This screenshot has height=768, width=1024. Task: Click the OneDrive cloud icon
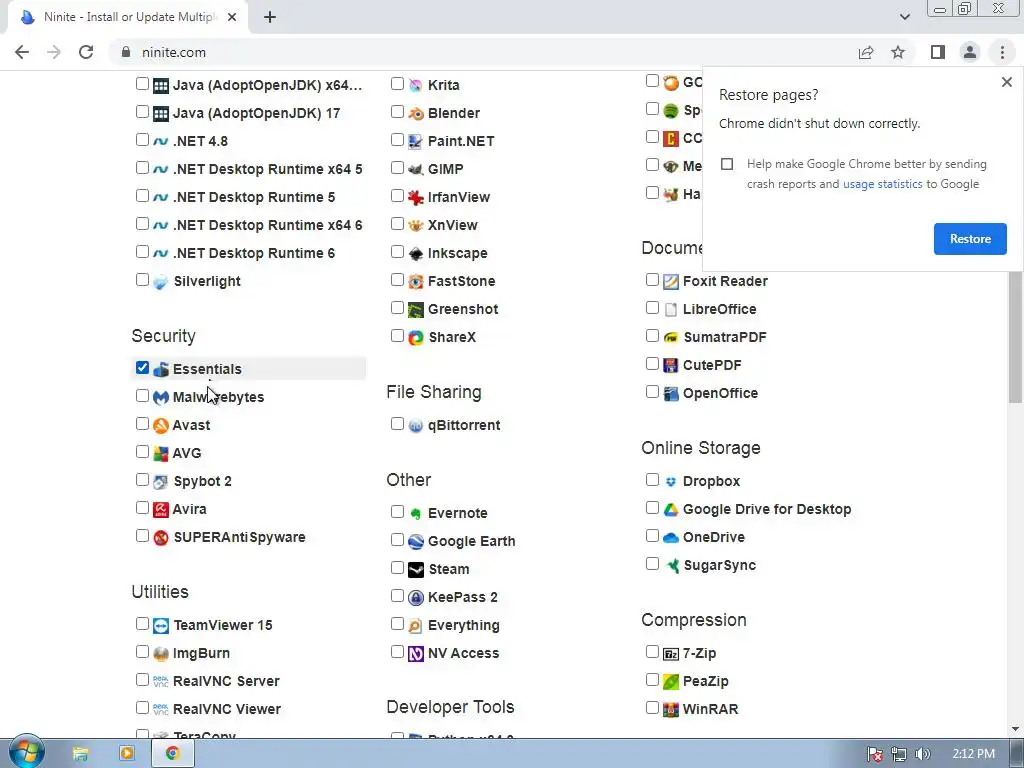point(671,537)
